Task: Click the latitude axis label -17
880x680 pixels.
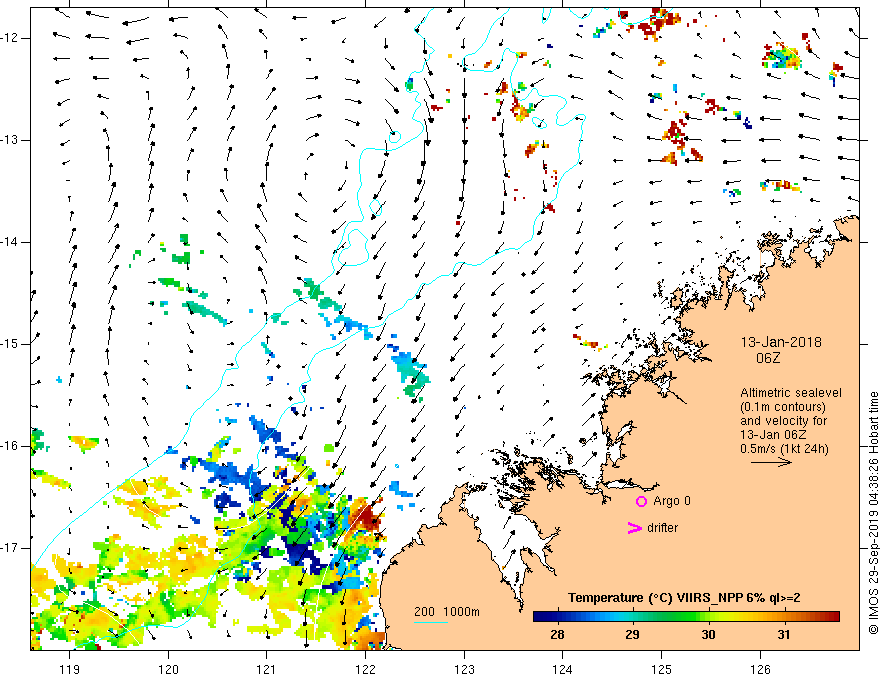Action: point(10,548)
